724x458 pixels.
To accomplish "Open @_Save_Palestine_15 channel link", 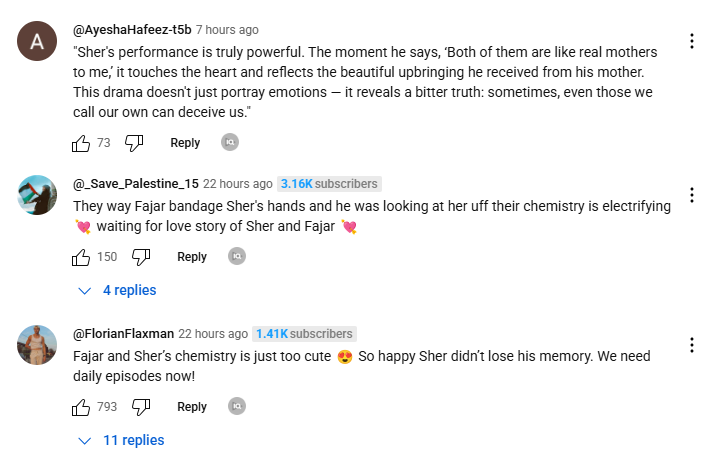I will click(136, 184).
